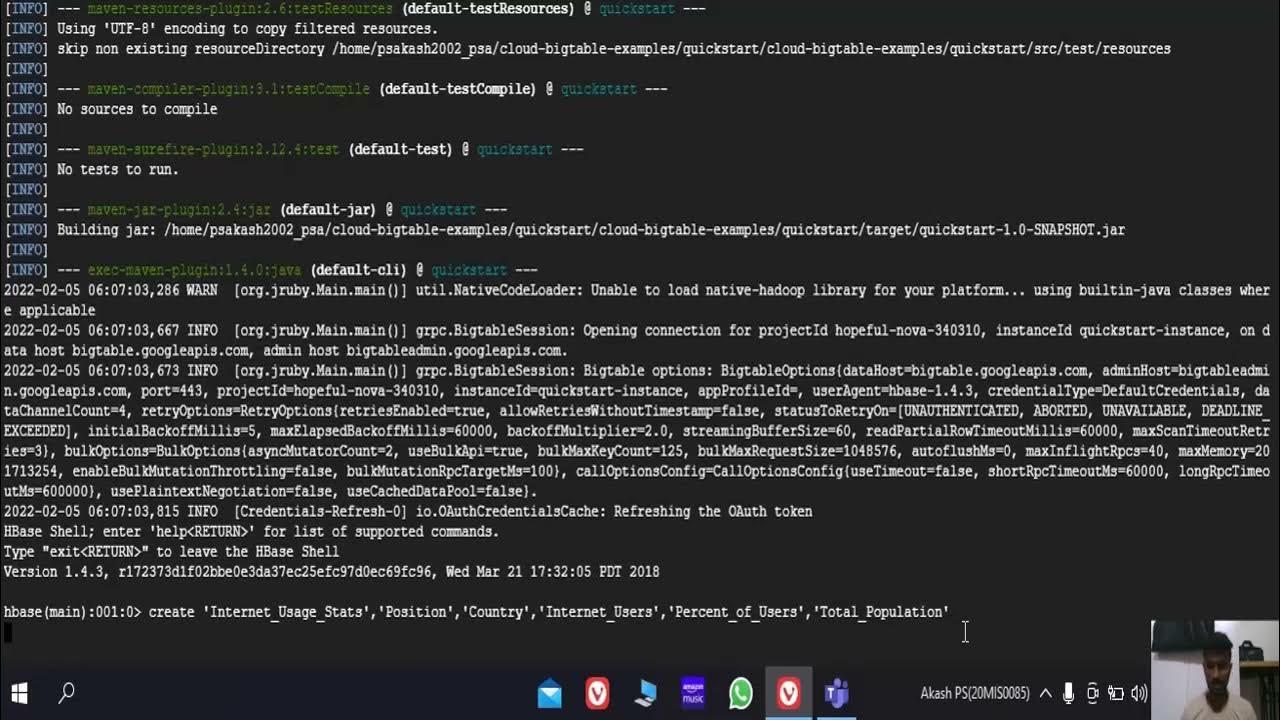Click 'maven-resources-plugin:2.6:testResources' text
Image resolution: width=1280 pixels, height=720 pixels.
[240, 9]
